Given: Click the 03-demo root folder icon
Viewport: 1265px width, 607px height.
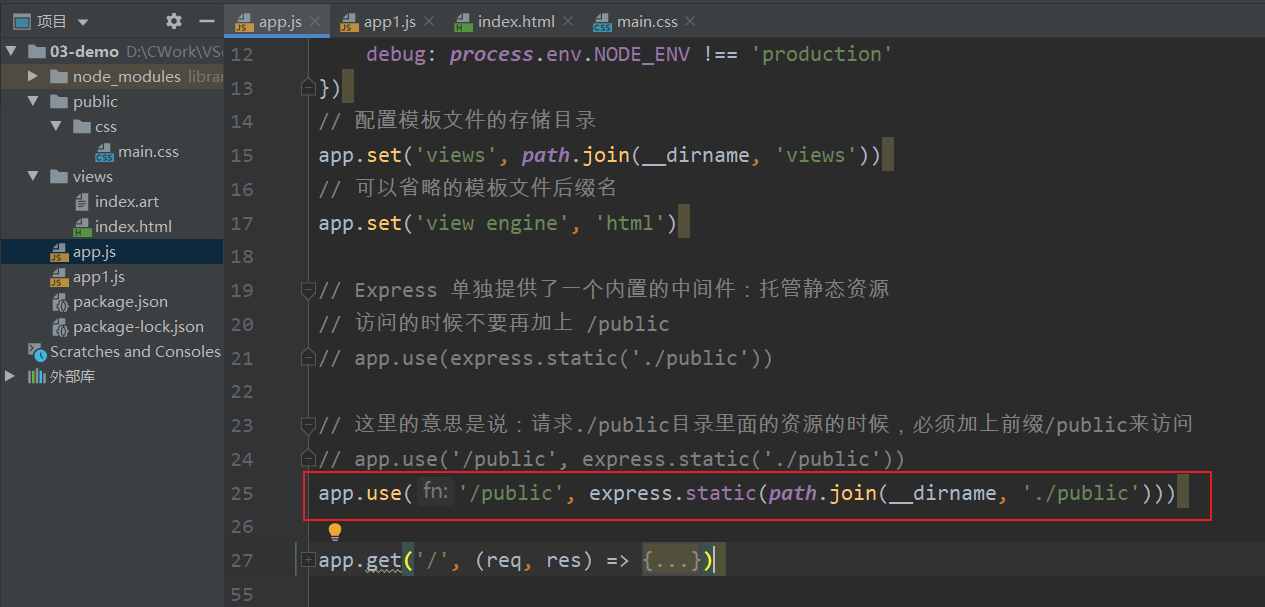Looking at the screenshot, I should pyautogui.click(x=37, y=51).
